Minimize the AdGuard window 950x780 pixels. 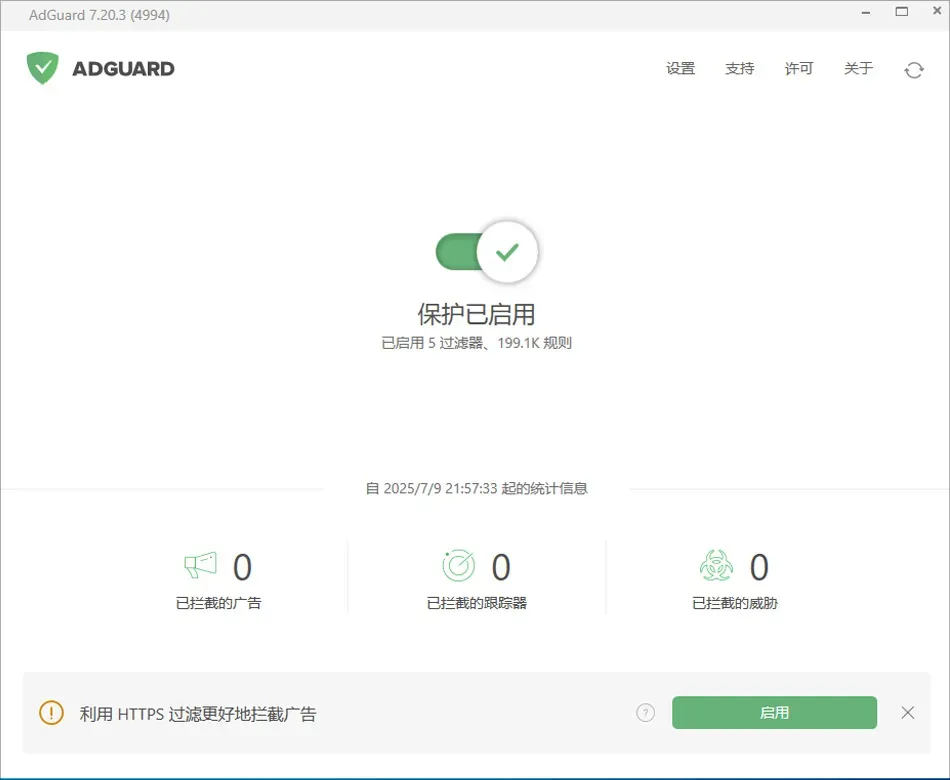866,12
